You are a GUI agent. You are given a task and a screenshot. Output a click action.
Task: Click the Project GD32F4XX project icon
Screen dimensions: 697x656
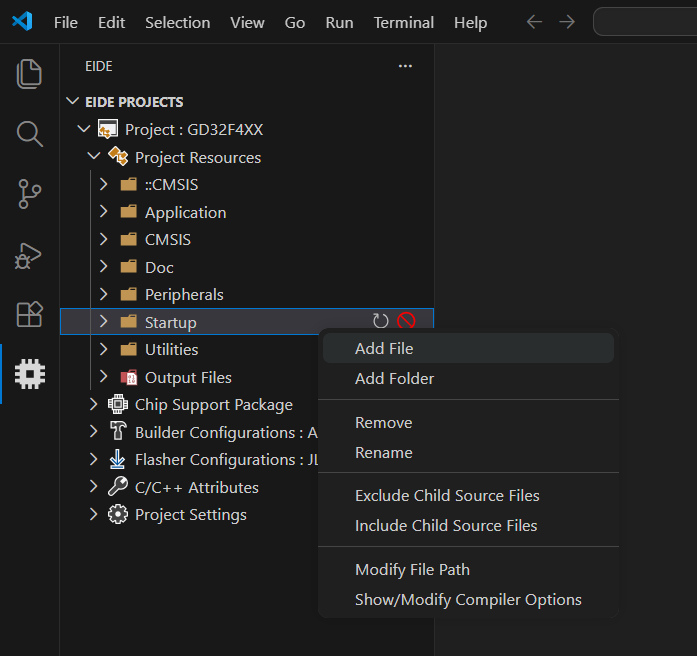108,129
